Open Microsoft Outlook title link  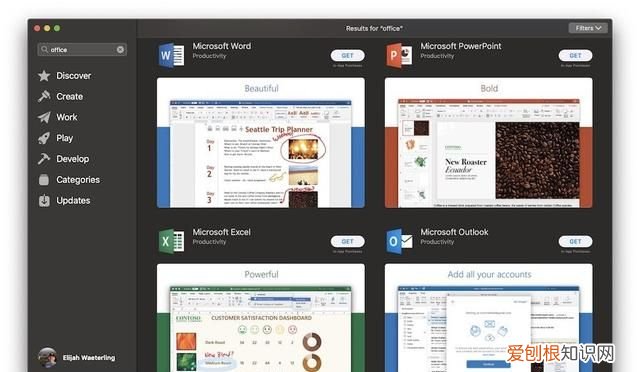point(454,232)
